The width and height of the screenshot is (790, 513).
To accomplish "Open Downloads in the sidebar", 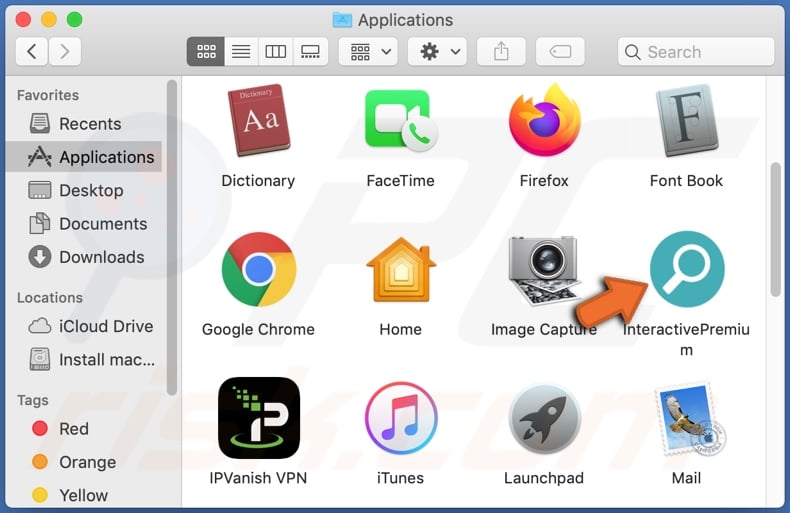I will [x=84, y=256].
